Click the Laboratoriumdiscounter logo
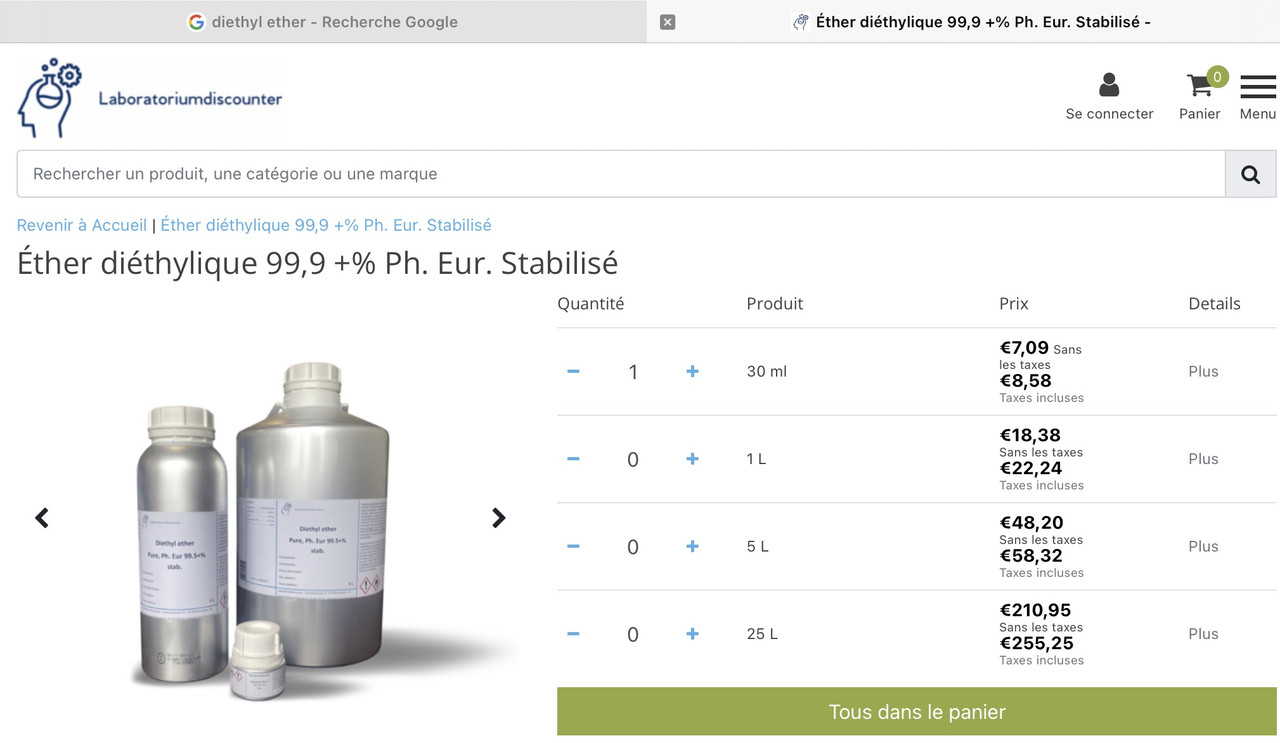 coord(150,98)
